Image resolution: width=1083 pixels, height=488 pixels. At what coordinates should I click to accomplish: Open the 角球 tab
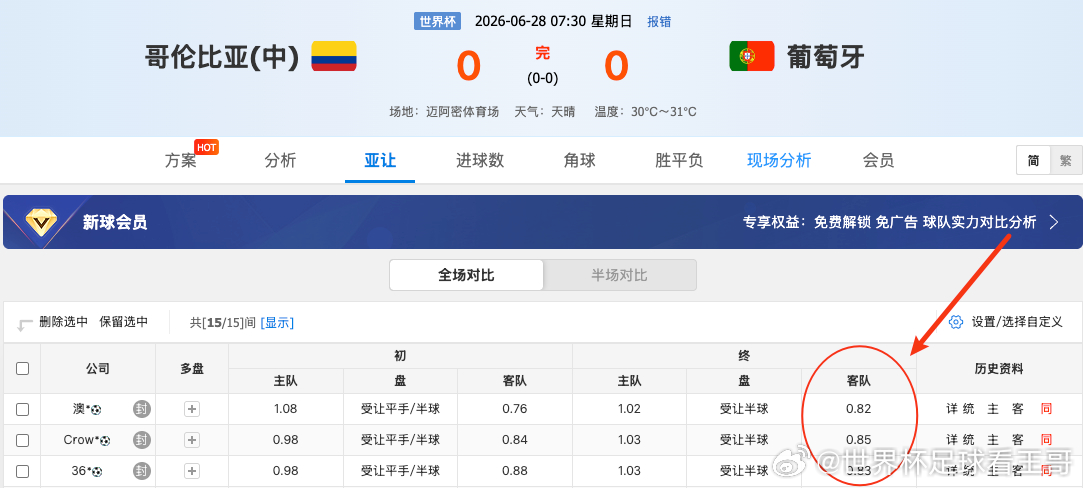click(579, 161)
